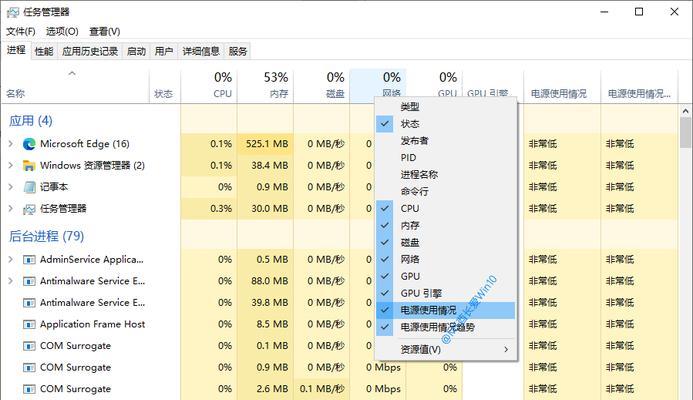Enable 类型 column in context menu
The image size is (693, 400).
pyautogui.click(x=446, y=107)
